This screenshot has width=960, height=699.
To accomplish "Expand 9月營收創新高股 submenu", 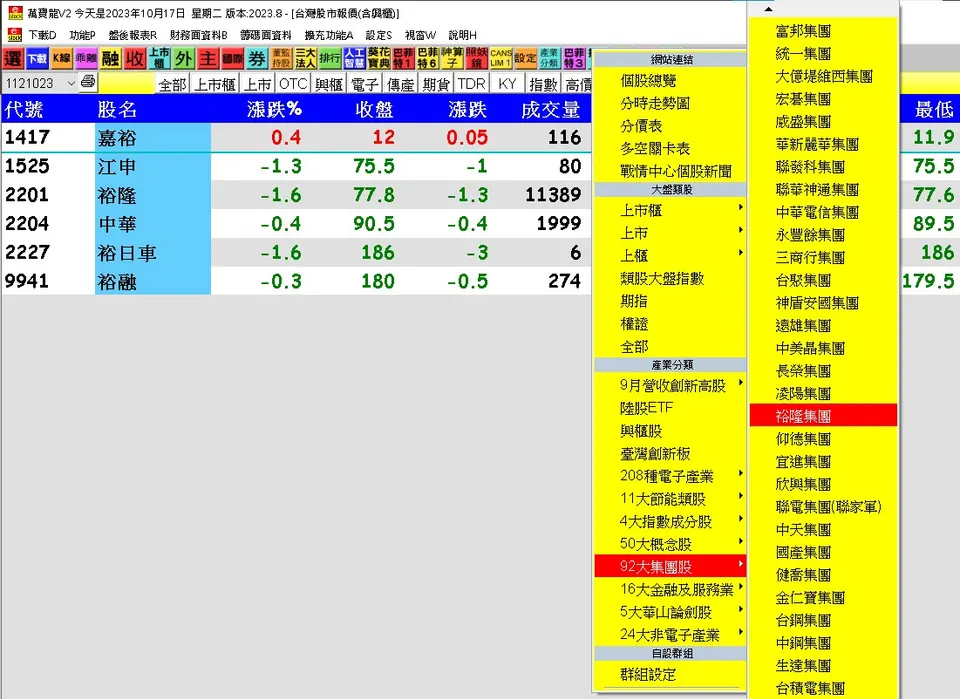I will (670, 386).
